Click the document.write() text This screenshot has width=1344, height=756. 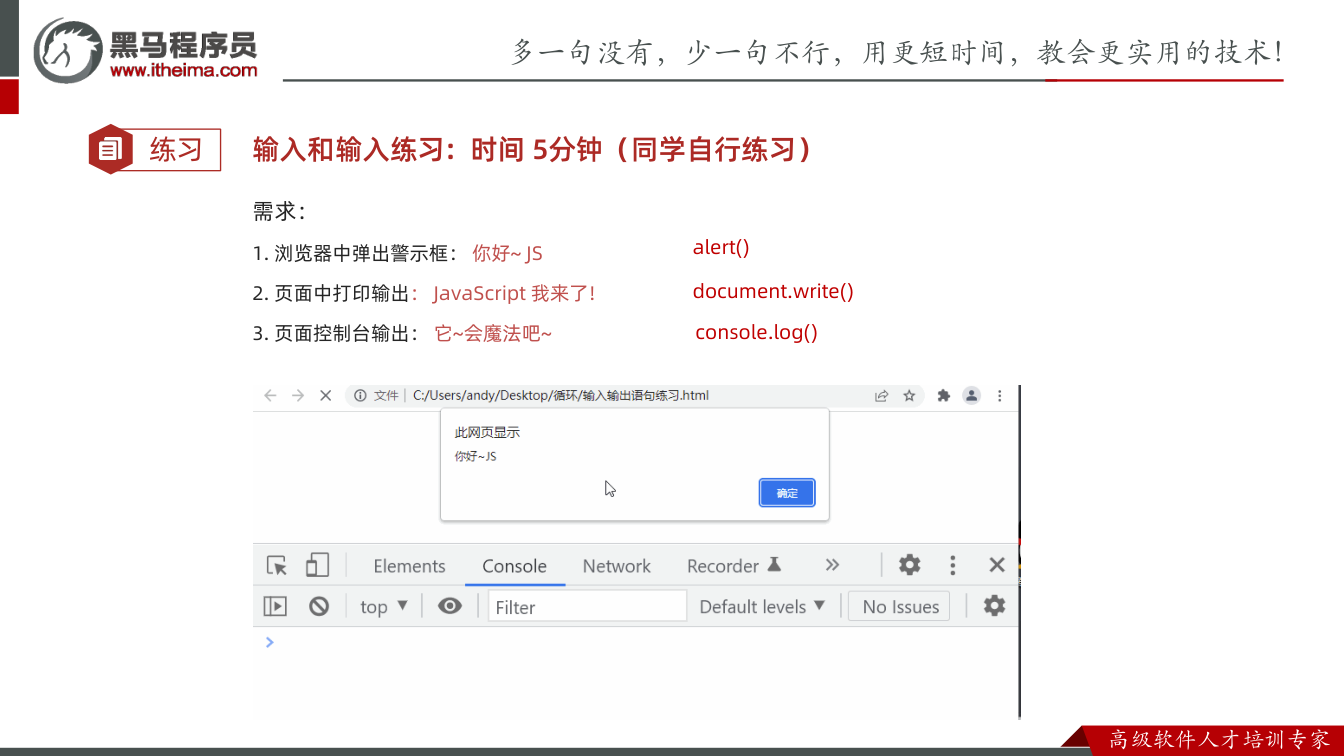(x=773, y=291)
